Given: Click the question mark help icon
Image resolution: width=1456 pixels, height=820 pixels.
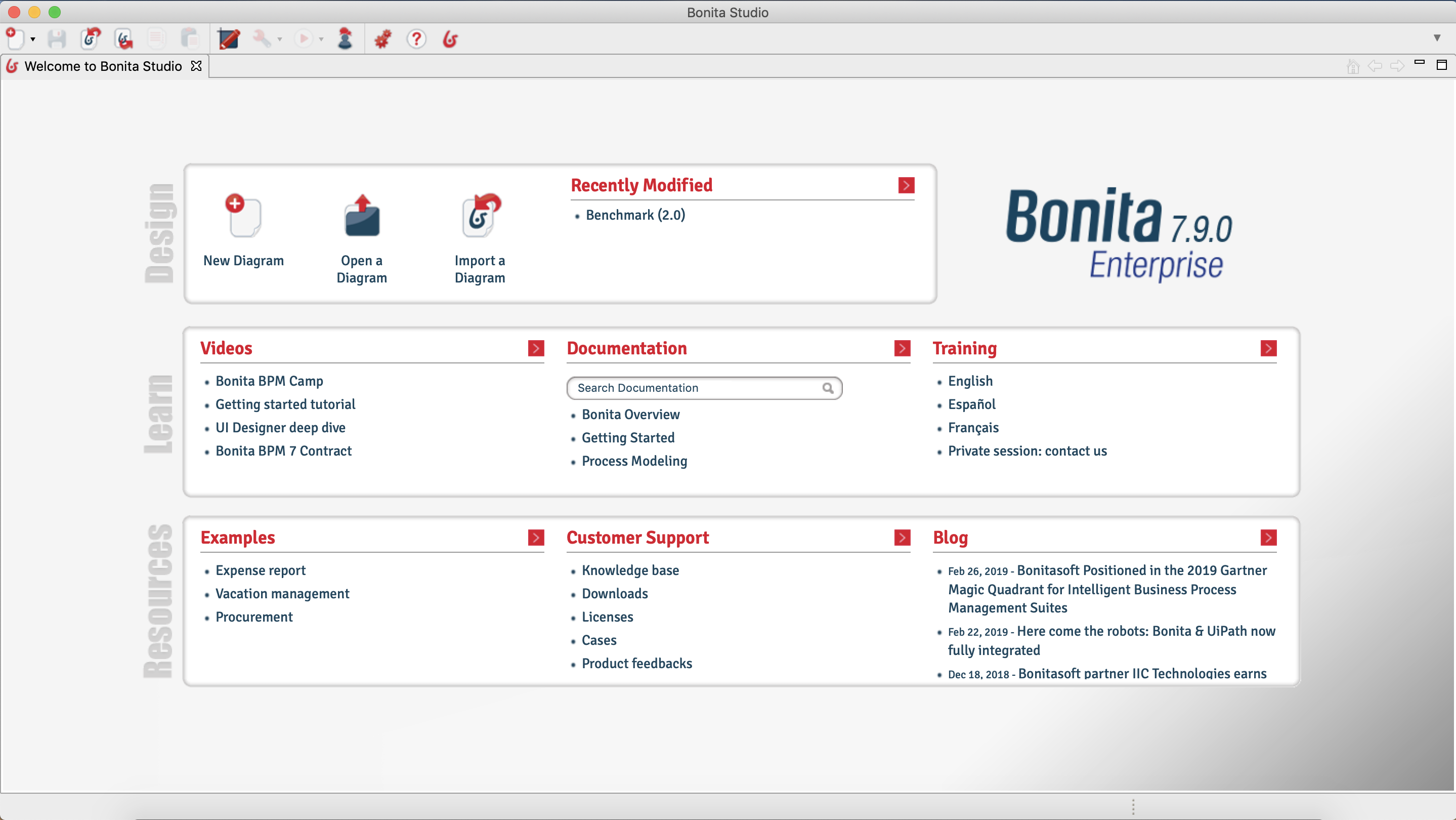Looking at the screenshot, I should 416,38.
